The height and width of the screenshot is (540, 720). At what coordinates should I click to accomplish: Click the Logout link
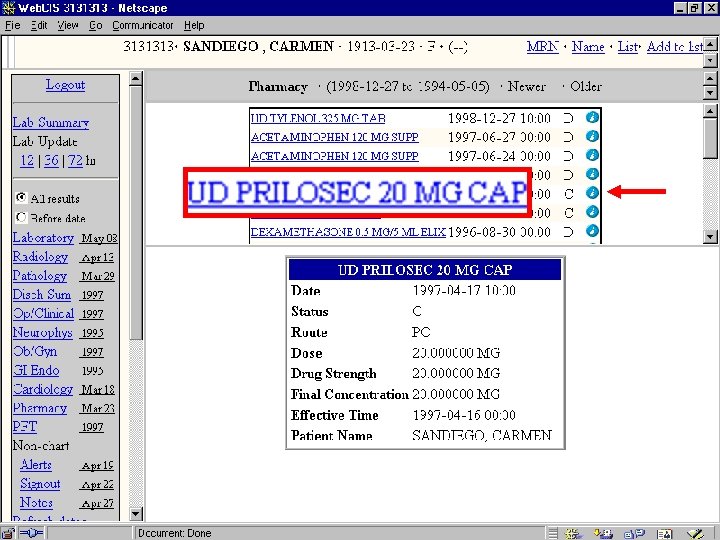point(65,85)
